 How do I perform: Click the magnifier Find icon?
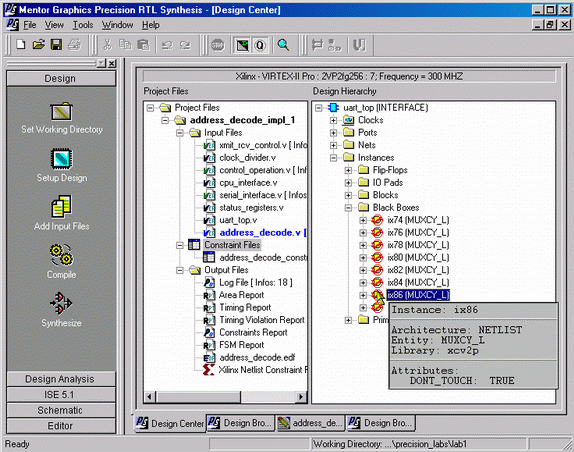click(283, 45)
